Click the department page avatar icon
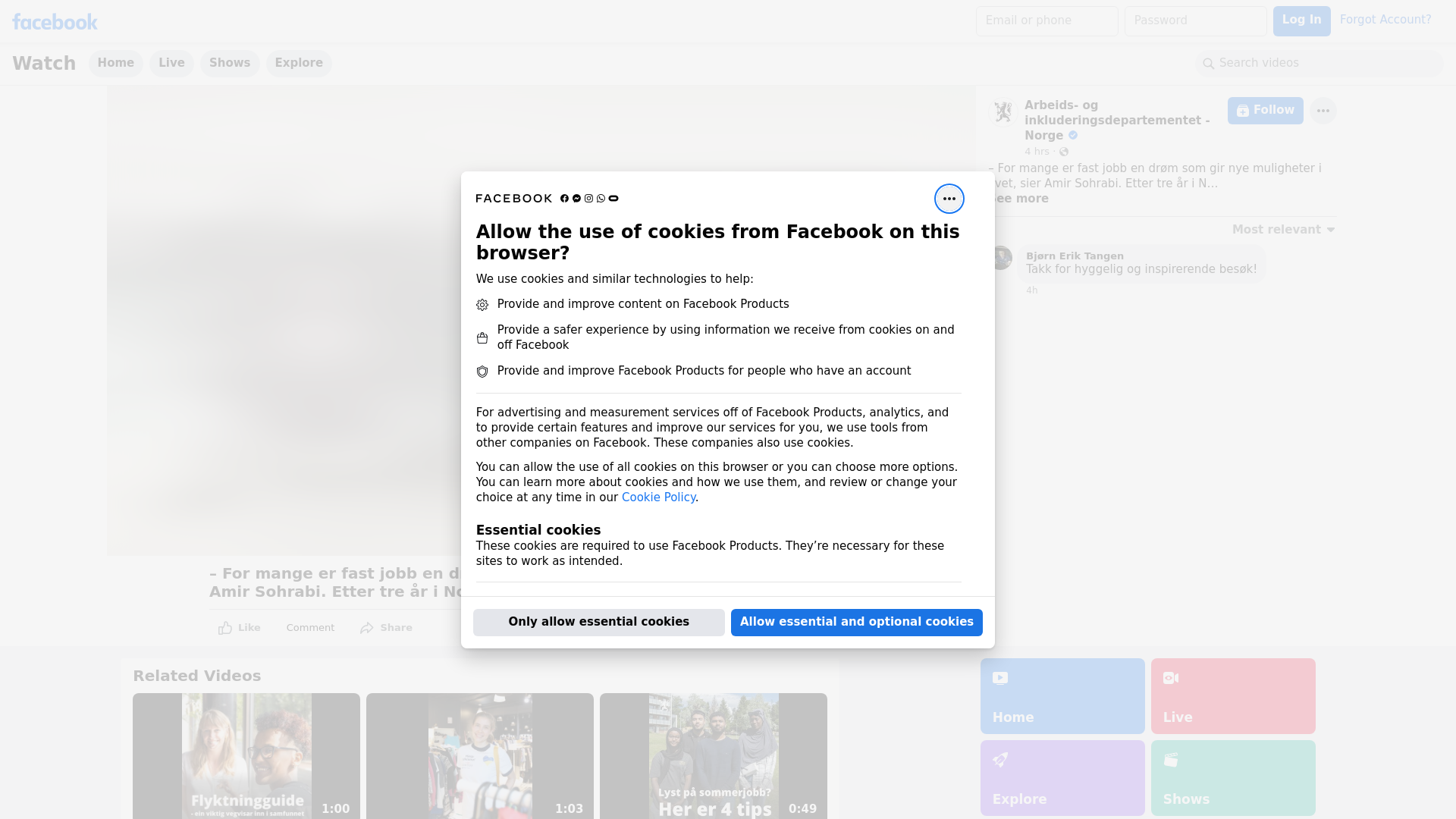 (1003, 112)
